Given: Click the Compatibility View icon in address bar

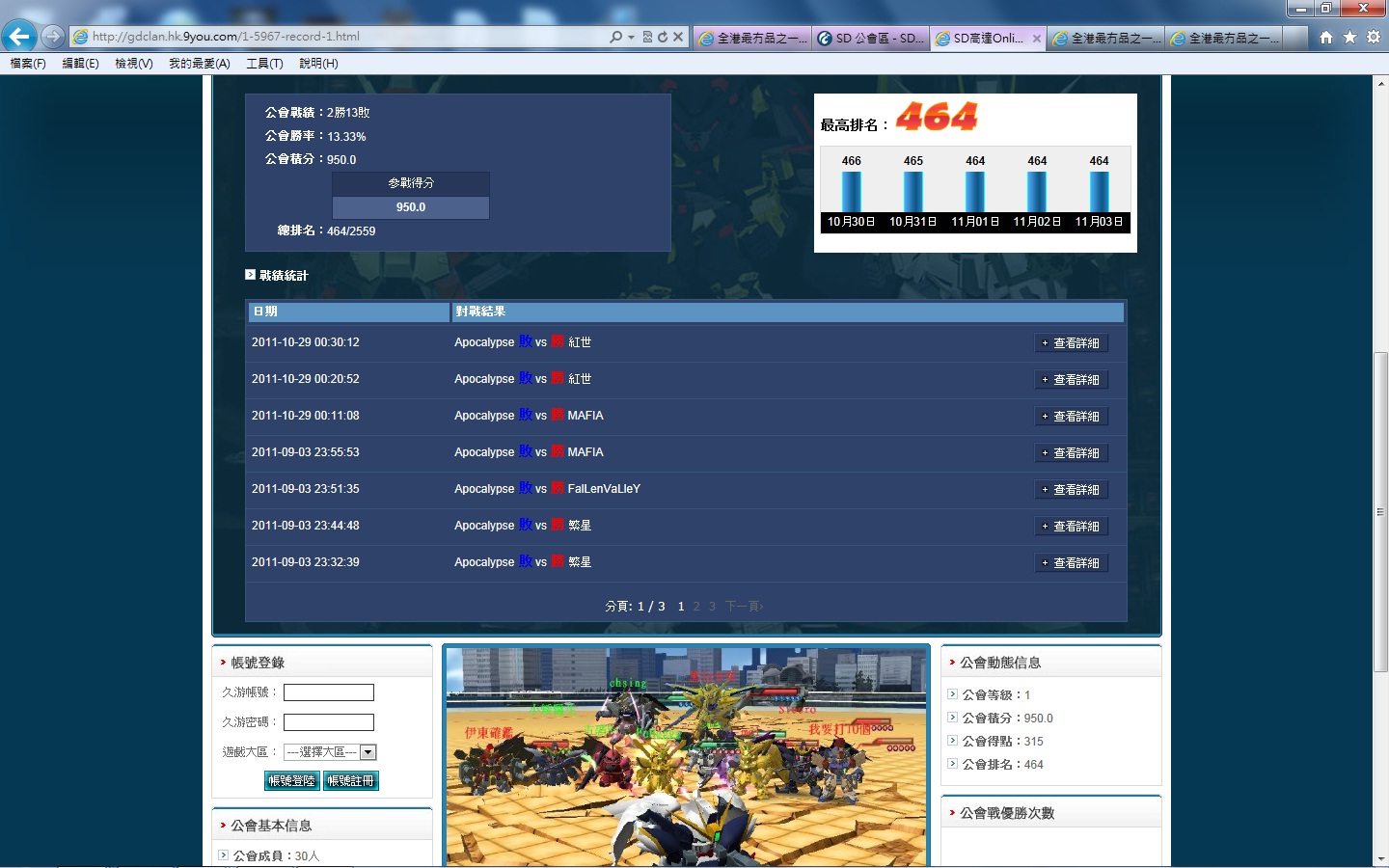Looking at the screenshot, I should point(647,37).
